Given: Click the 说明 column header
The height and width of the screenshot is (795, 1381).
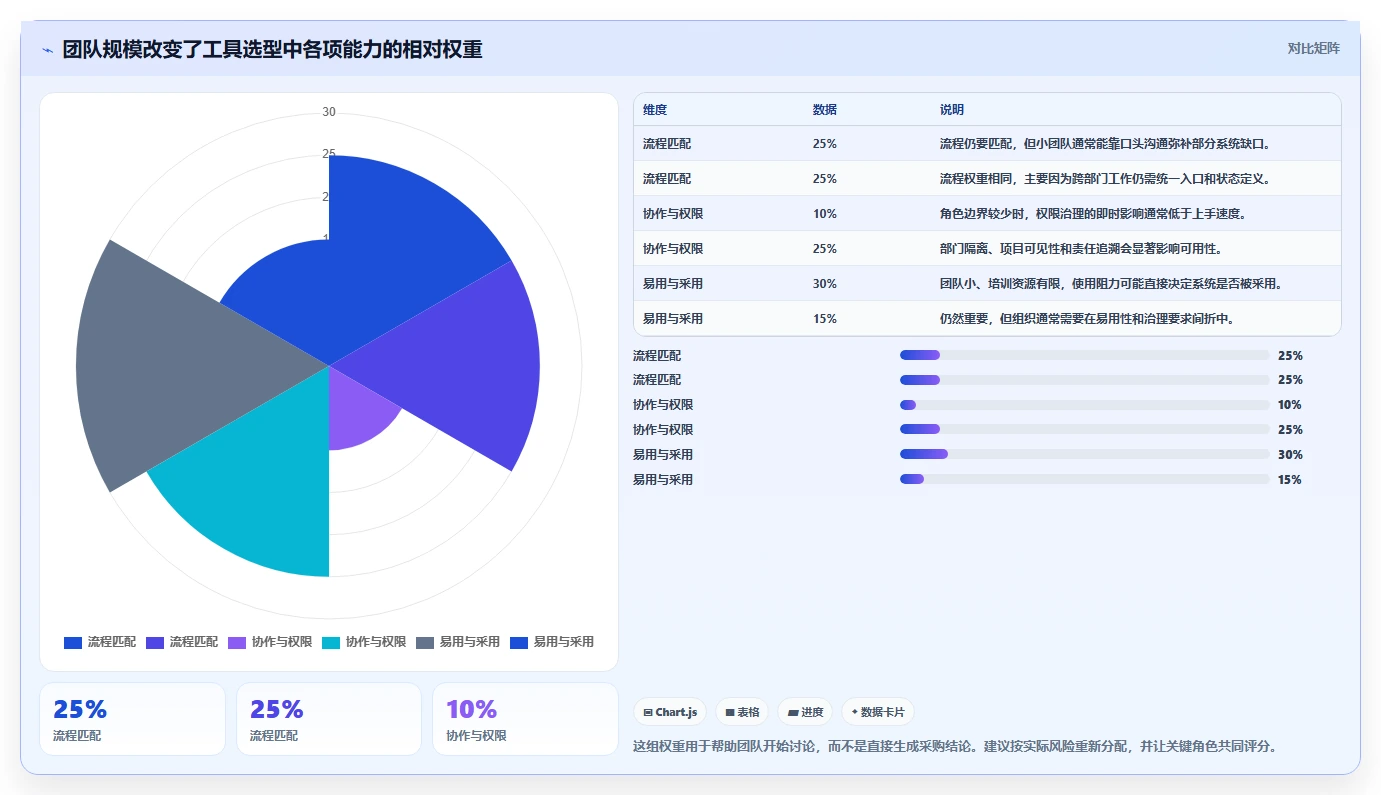Looking at the screenshot, I should (x=952, y=110).
